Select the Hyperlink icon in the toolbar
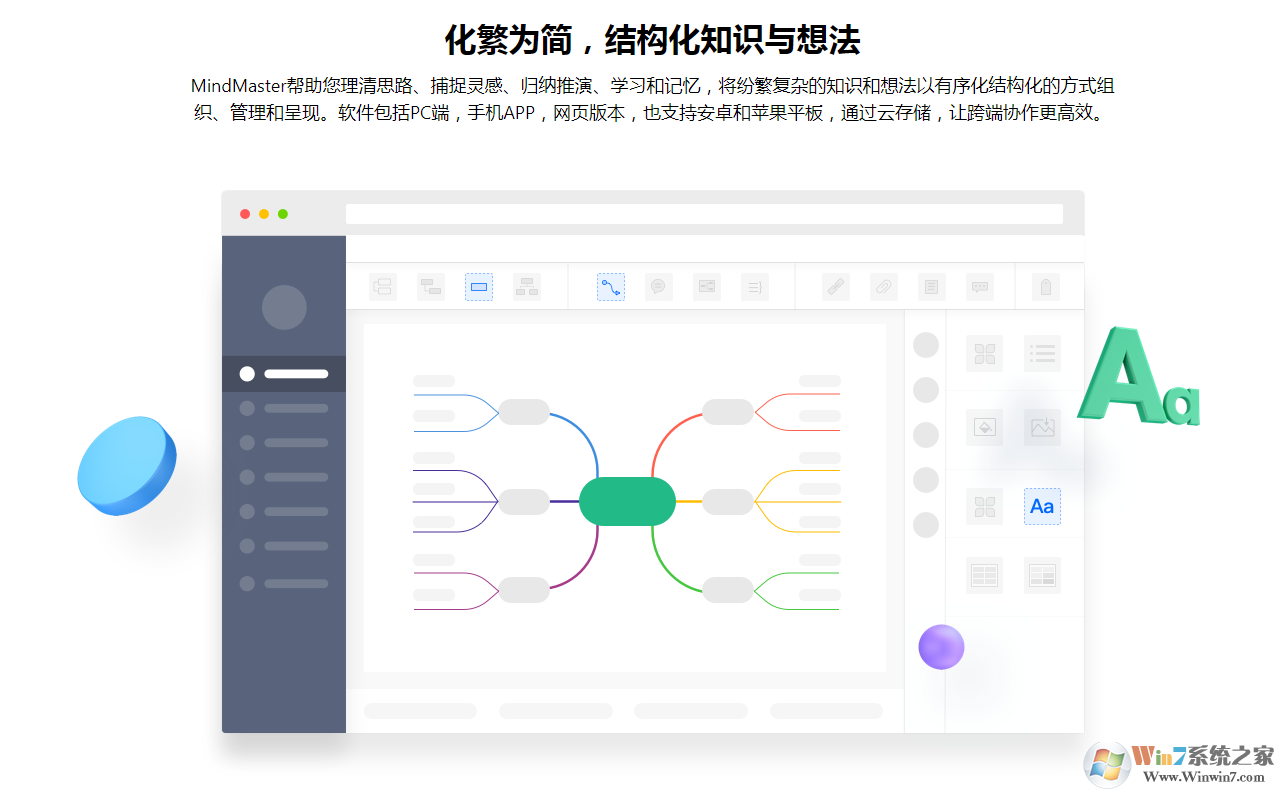This screenshot has width=1281, height=791. (x=835, y=287)
